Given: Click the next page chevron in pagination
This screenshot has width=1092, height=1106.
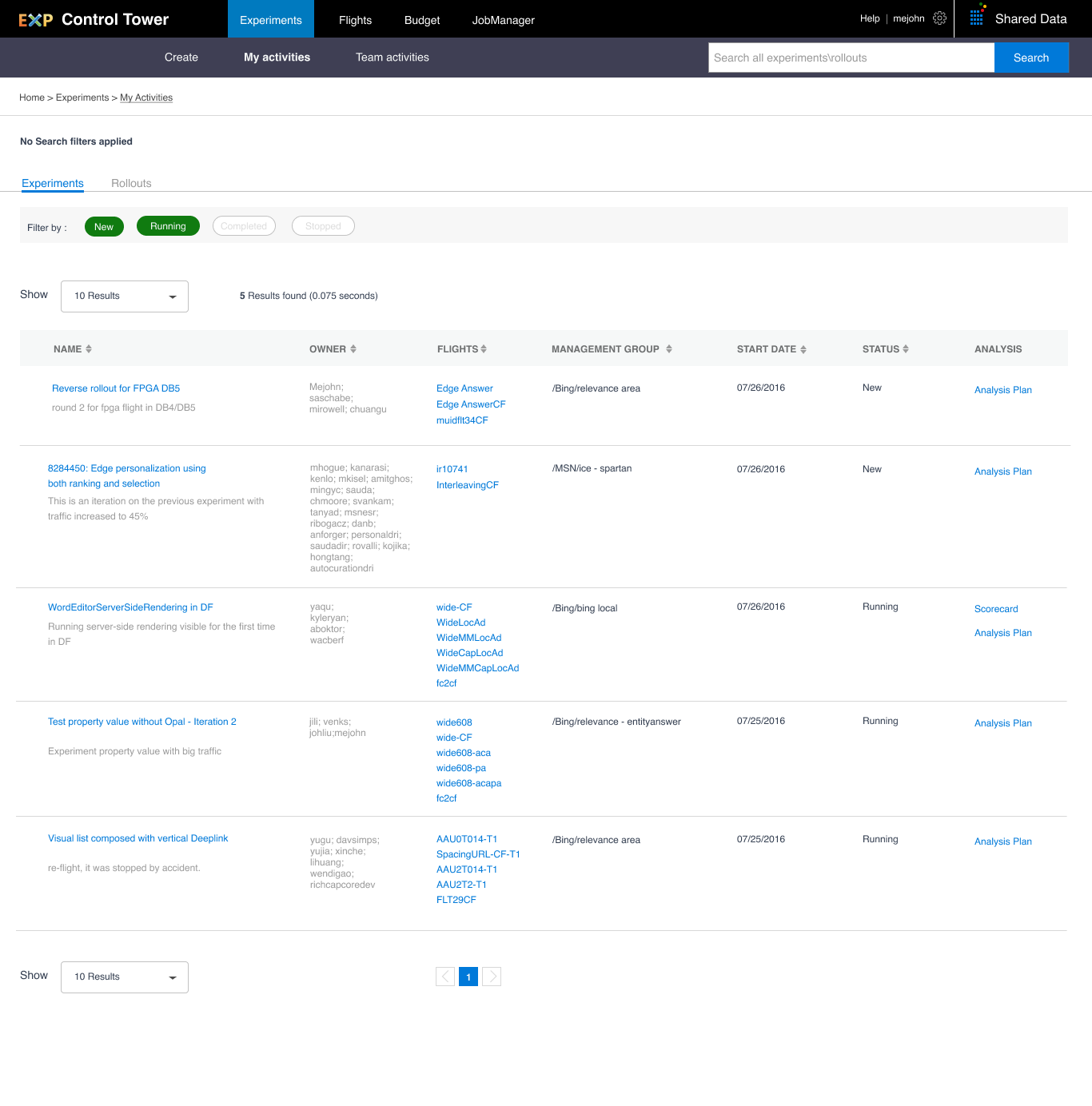Looking at the screenshot, I should pyautogui.click(x=492, y=977).
